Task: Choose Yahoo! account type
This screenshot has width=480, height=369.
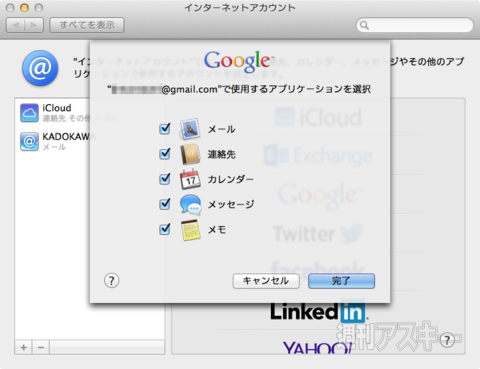Action: (x=317, y=348)
